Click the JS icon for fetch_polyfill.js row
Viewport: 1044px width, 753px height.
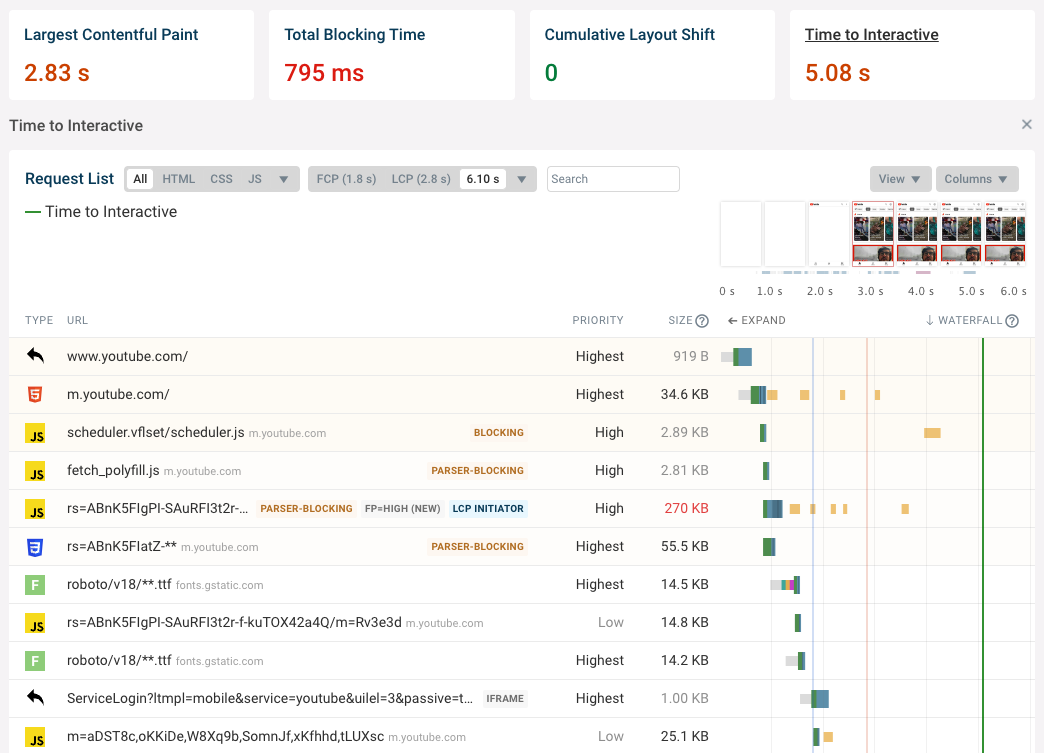tap(35, 471)
